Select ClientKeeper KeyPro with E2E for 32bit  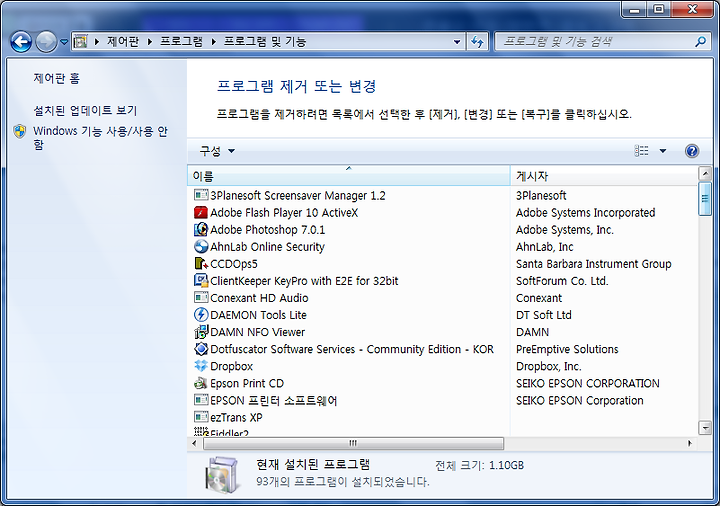pos(304,281)
